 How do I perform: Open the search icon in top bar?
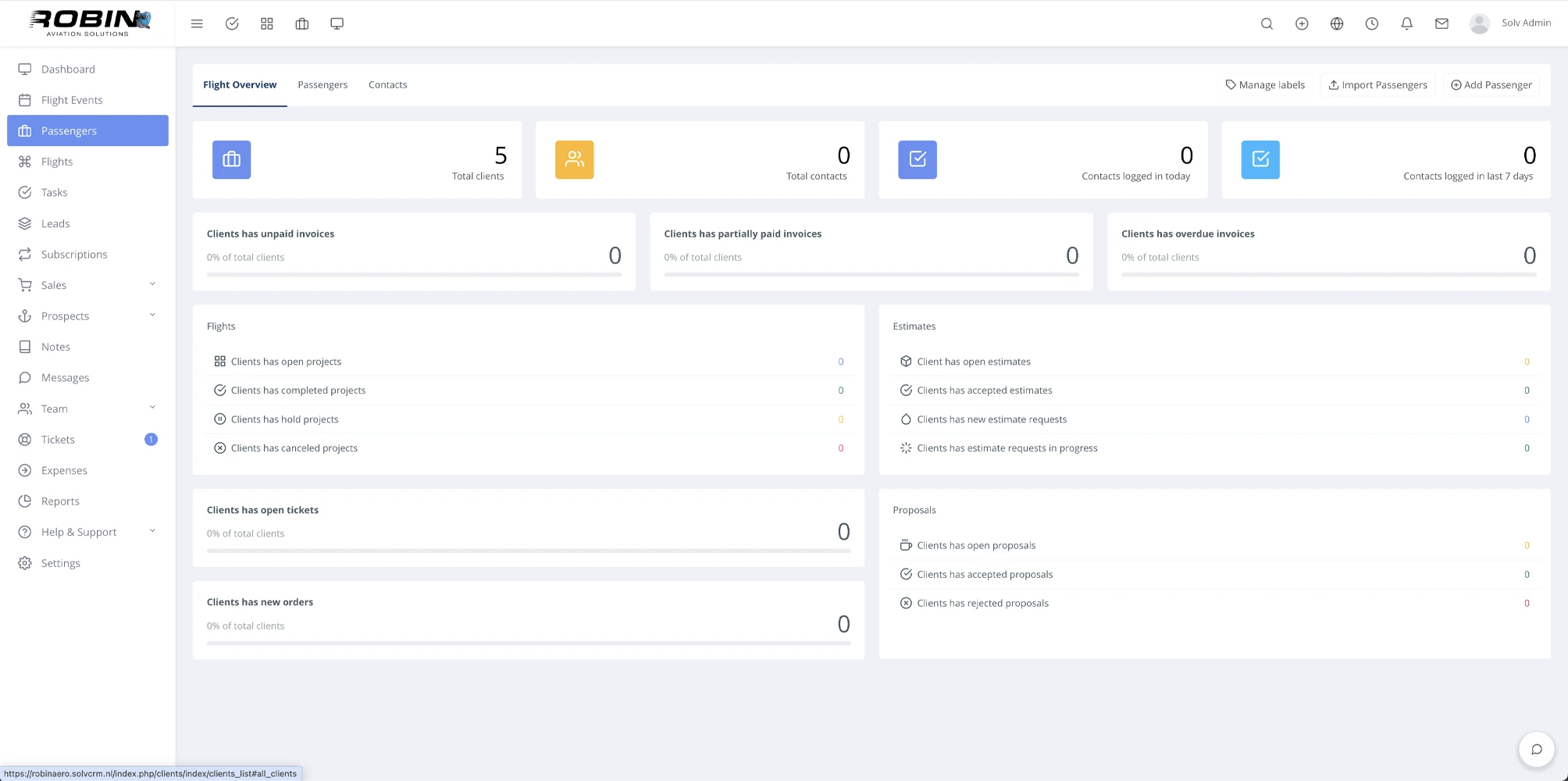(x=1267, y=23)
